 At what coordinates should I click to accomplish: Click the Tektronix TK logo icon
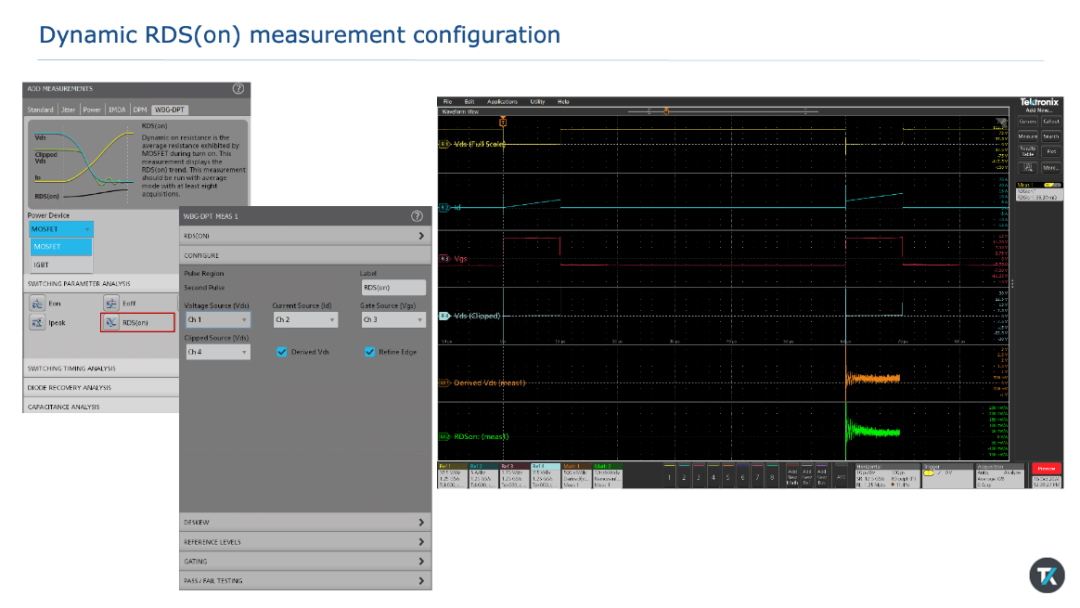click(1046, 576)
